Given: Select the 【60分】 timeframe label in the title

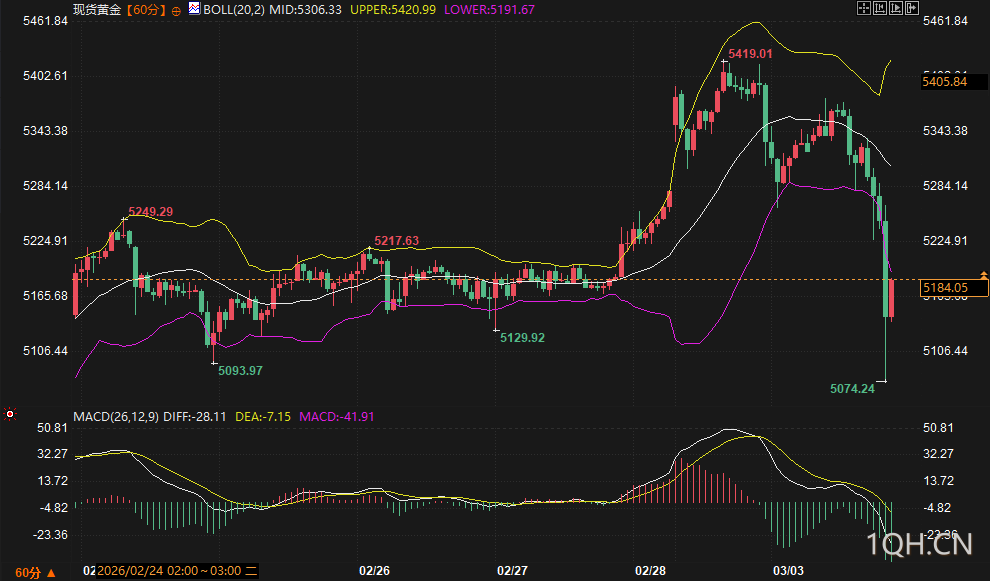Looking at the screenshot, I should [146, 9].
